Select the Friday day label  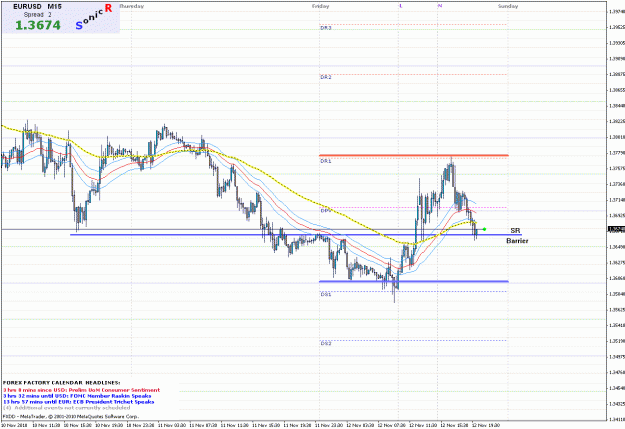click(x=320, y=6)
